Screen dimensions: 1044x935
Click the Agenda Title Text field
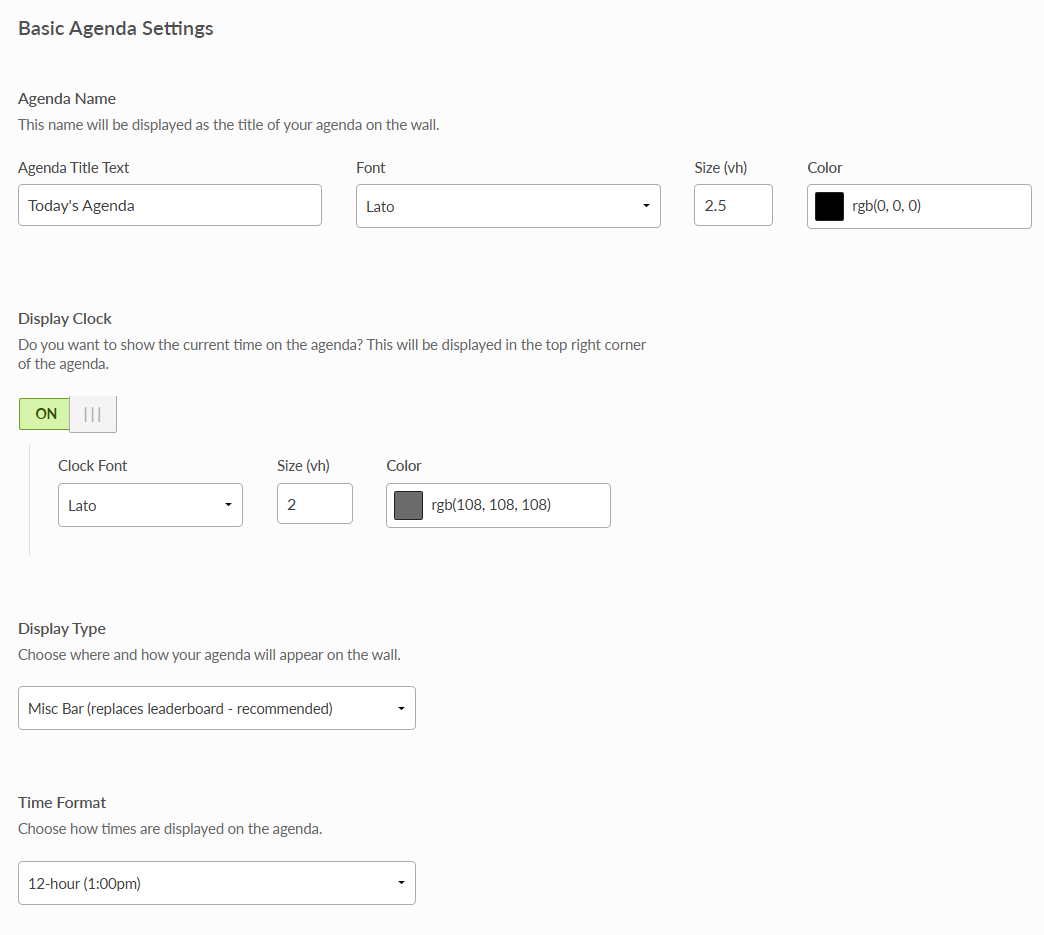[x=169, y=205]
